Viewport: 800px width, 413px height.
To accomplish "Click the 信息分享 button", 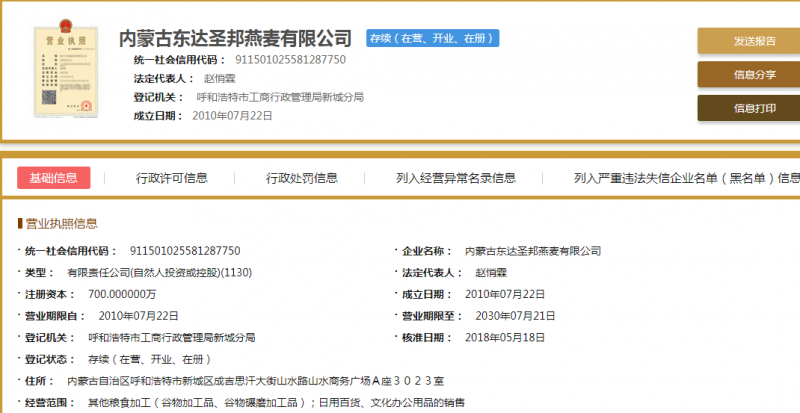I will coord(748,75).
